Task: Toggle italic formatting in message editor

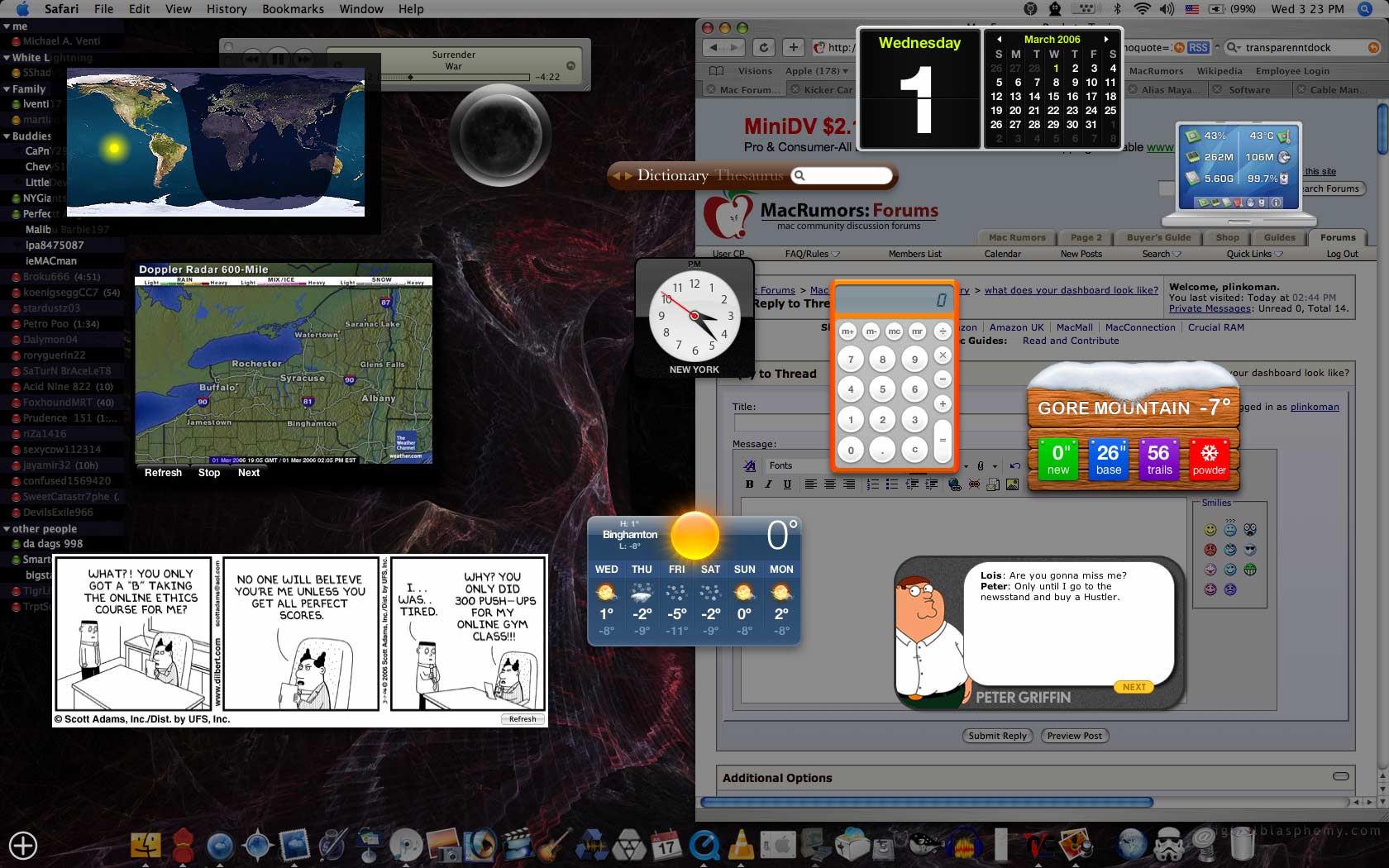Action: coord(768,484)
